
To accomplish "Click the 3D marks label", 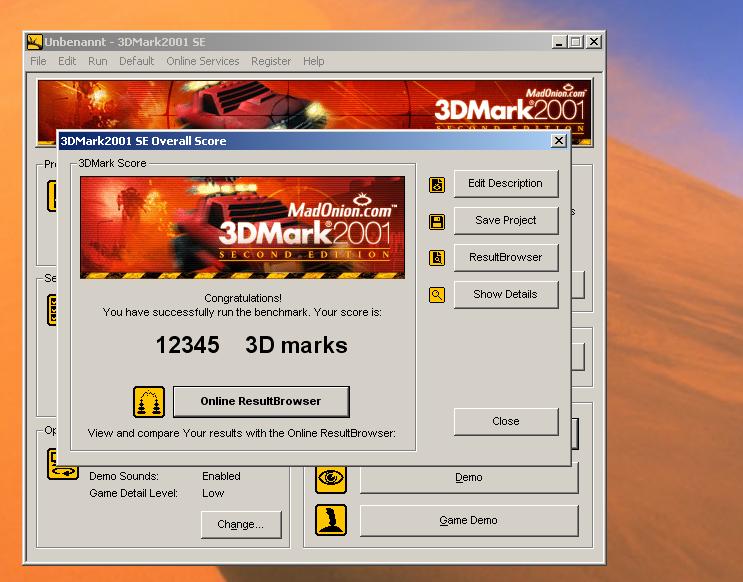I will [296, 345].
